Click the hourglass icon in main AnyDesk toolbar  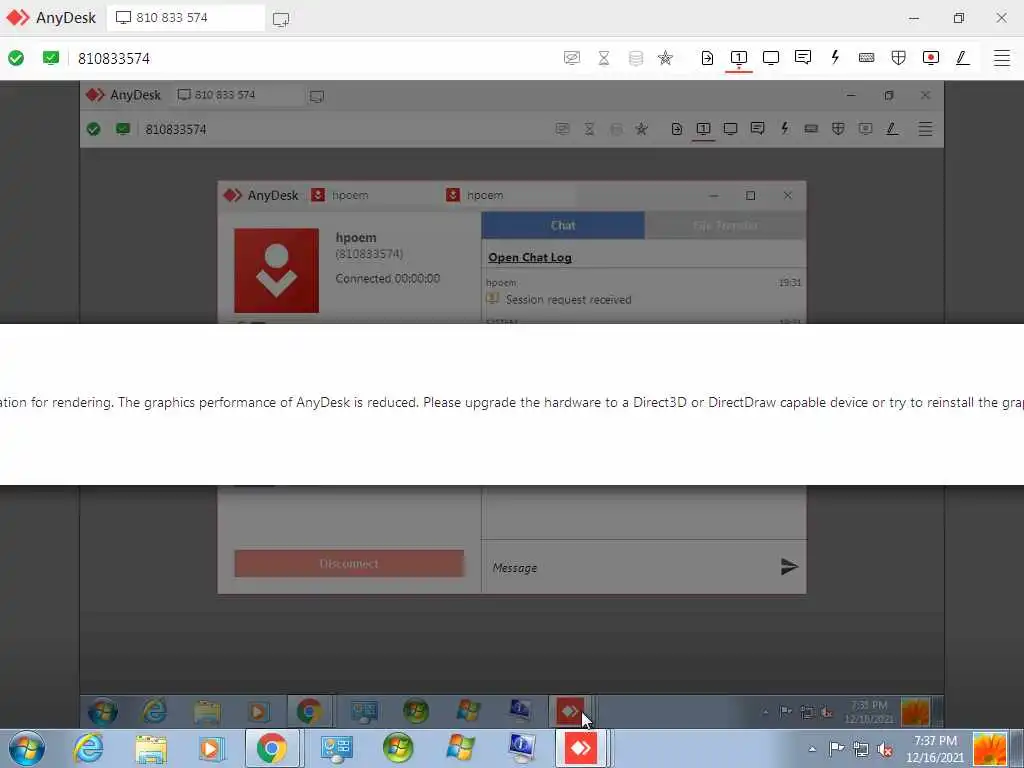604,58
